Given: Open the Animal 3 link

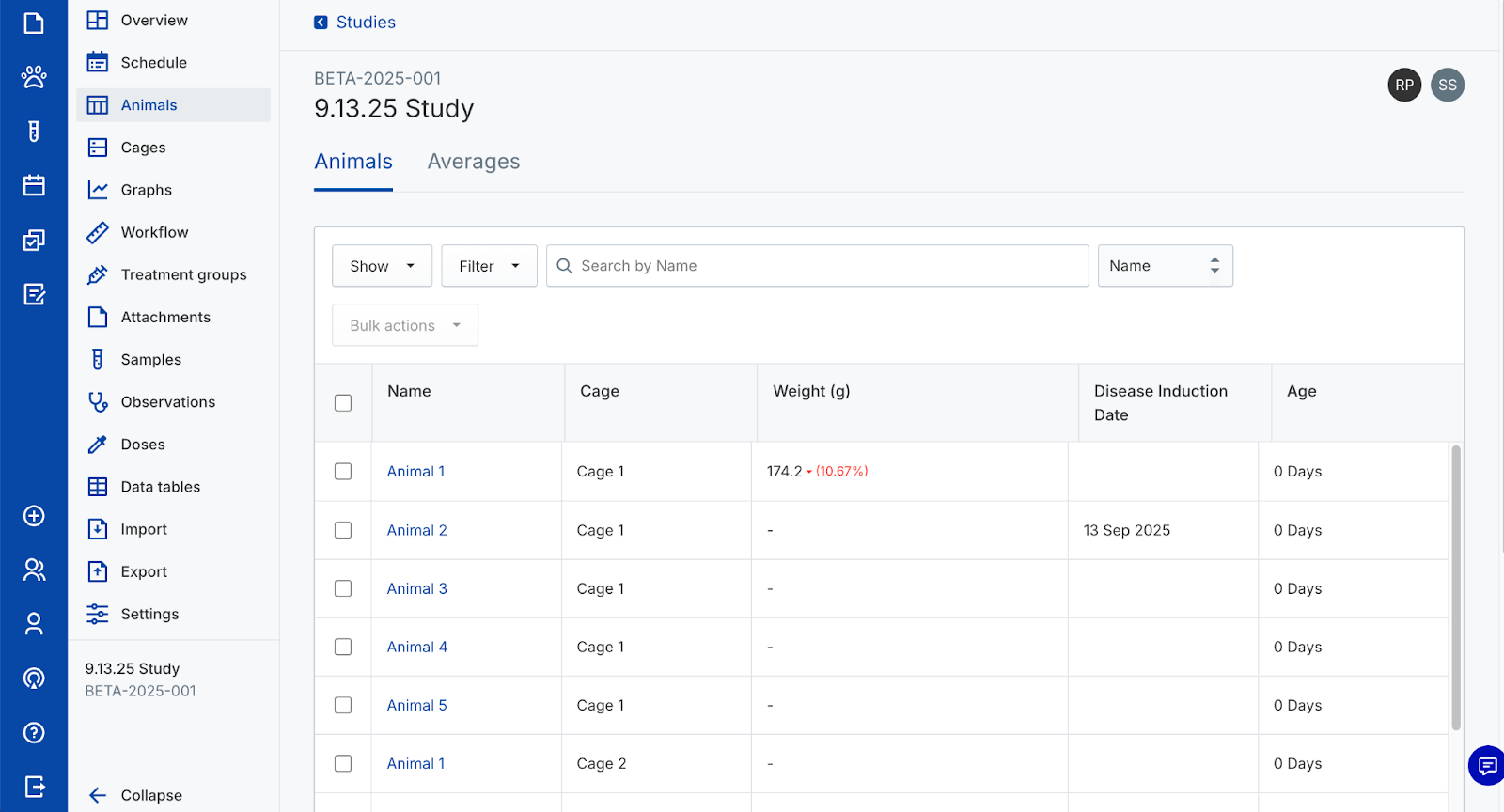Looking at the screenshot, I should pyautogui.click(x=416, y=588).
